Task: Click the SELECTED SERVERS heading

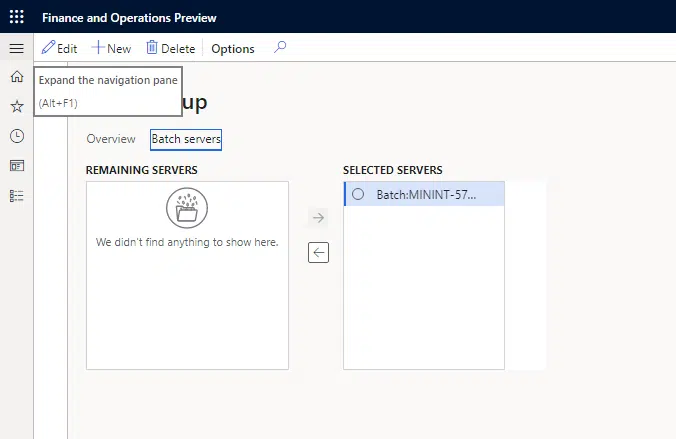Action: coord(393,170)
